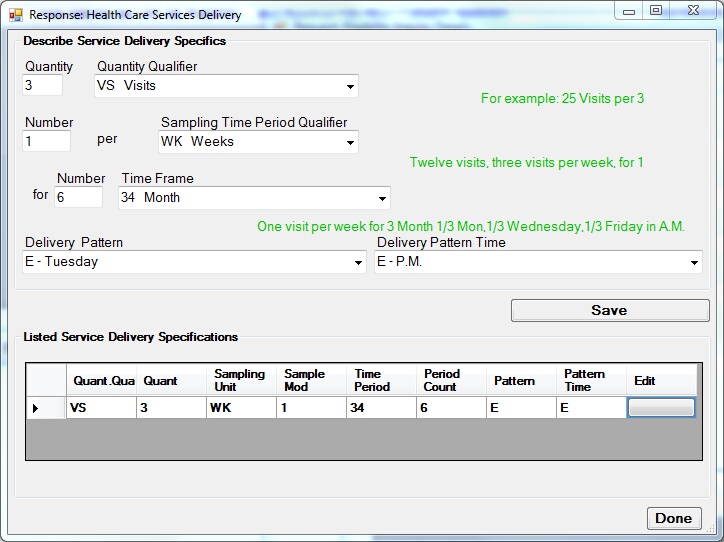
Task: Open the Quantity Qualifier dropdown
Action: (350, 87)
